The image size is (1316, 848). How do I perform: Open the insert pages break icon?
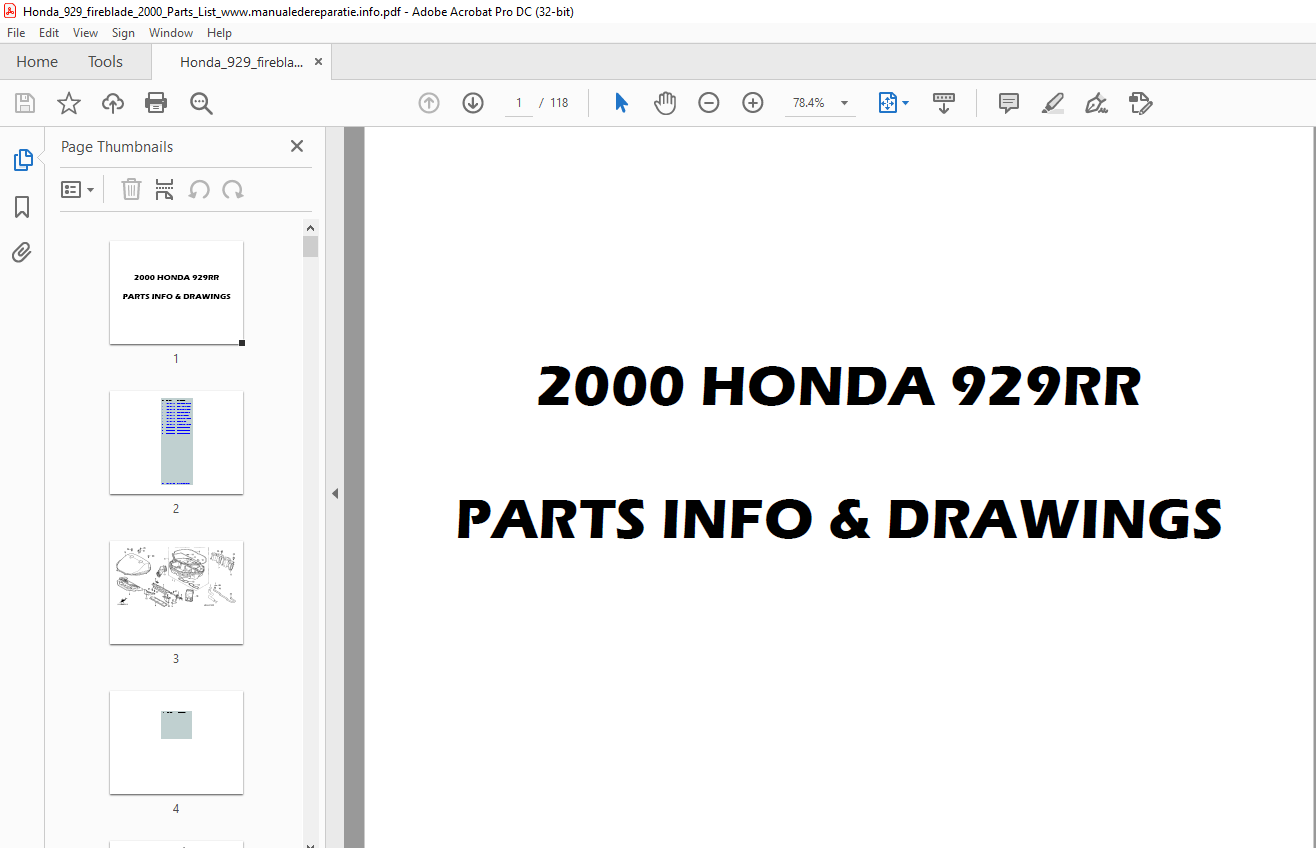tap(165, 189)
